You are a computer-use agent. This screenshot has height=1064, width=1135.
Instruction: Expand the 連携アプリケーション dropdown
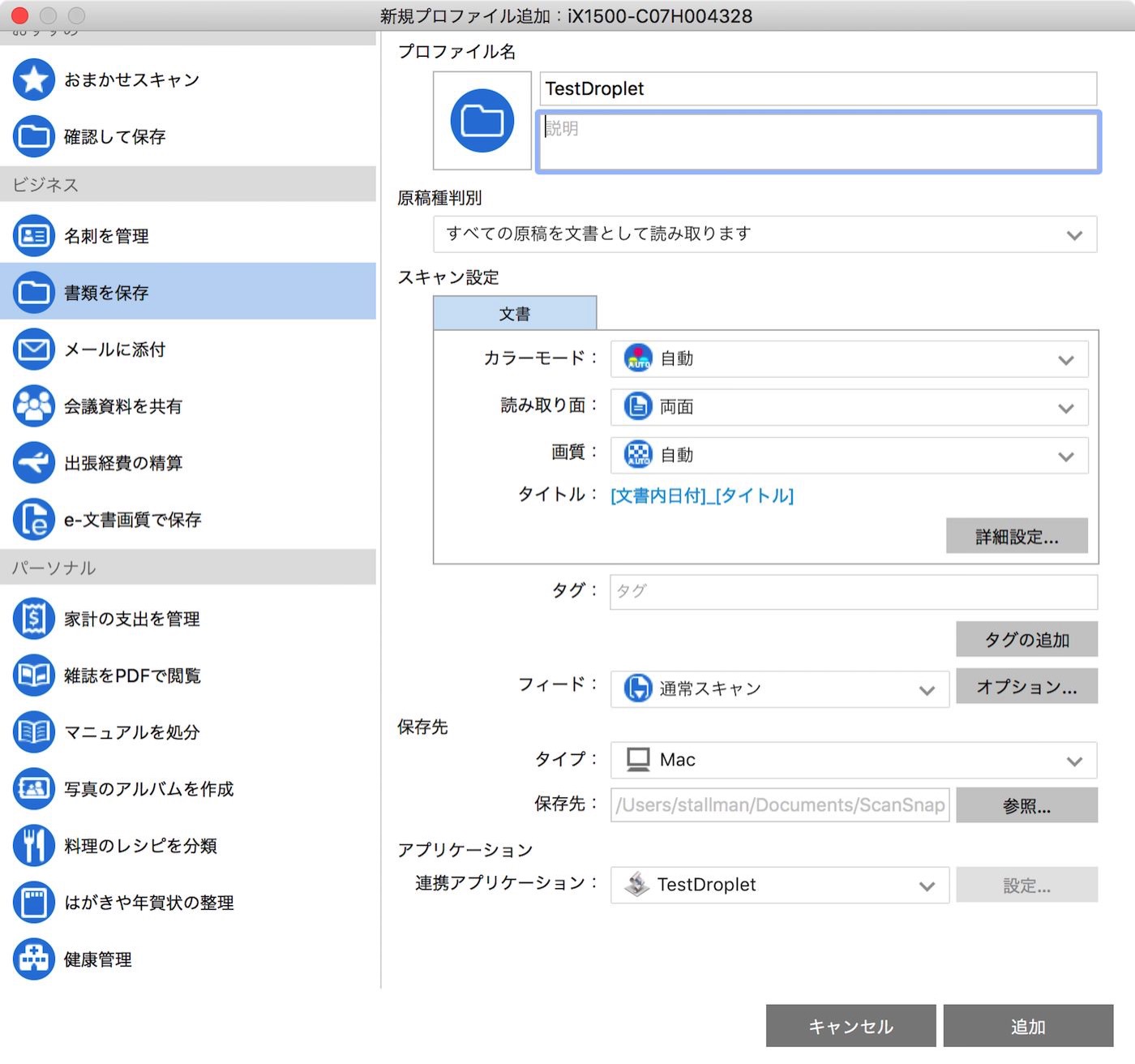(x=780, y=885)
